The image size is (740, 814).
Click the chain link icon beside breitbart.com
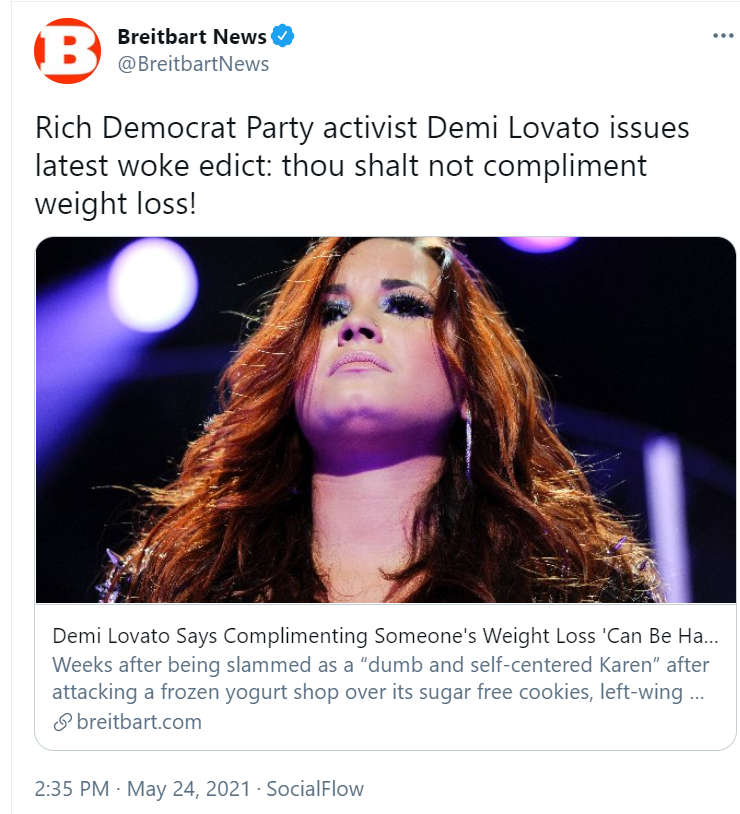62,722
